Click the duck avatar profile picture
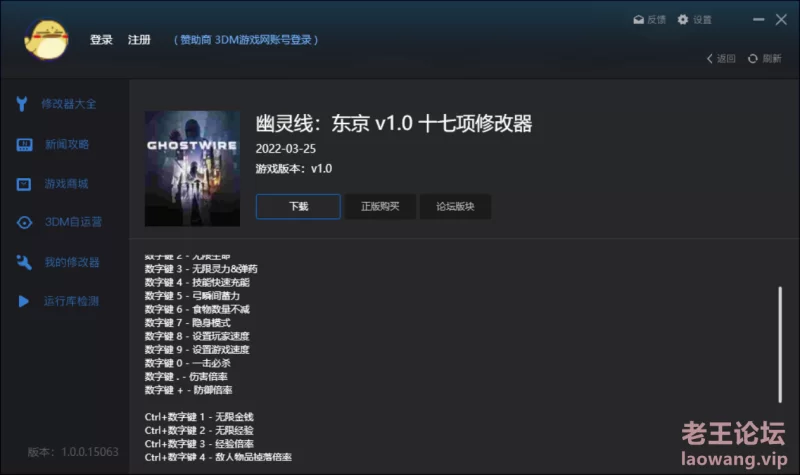800x475 pixels. 46,39
